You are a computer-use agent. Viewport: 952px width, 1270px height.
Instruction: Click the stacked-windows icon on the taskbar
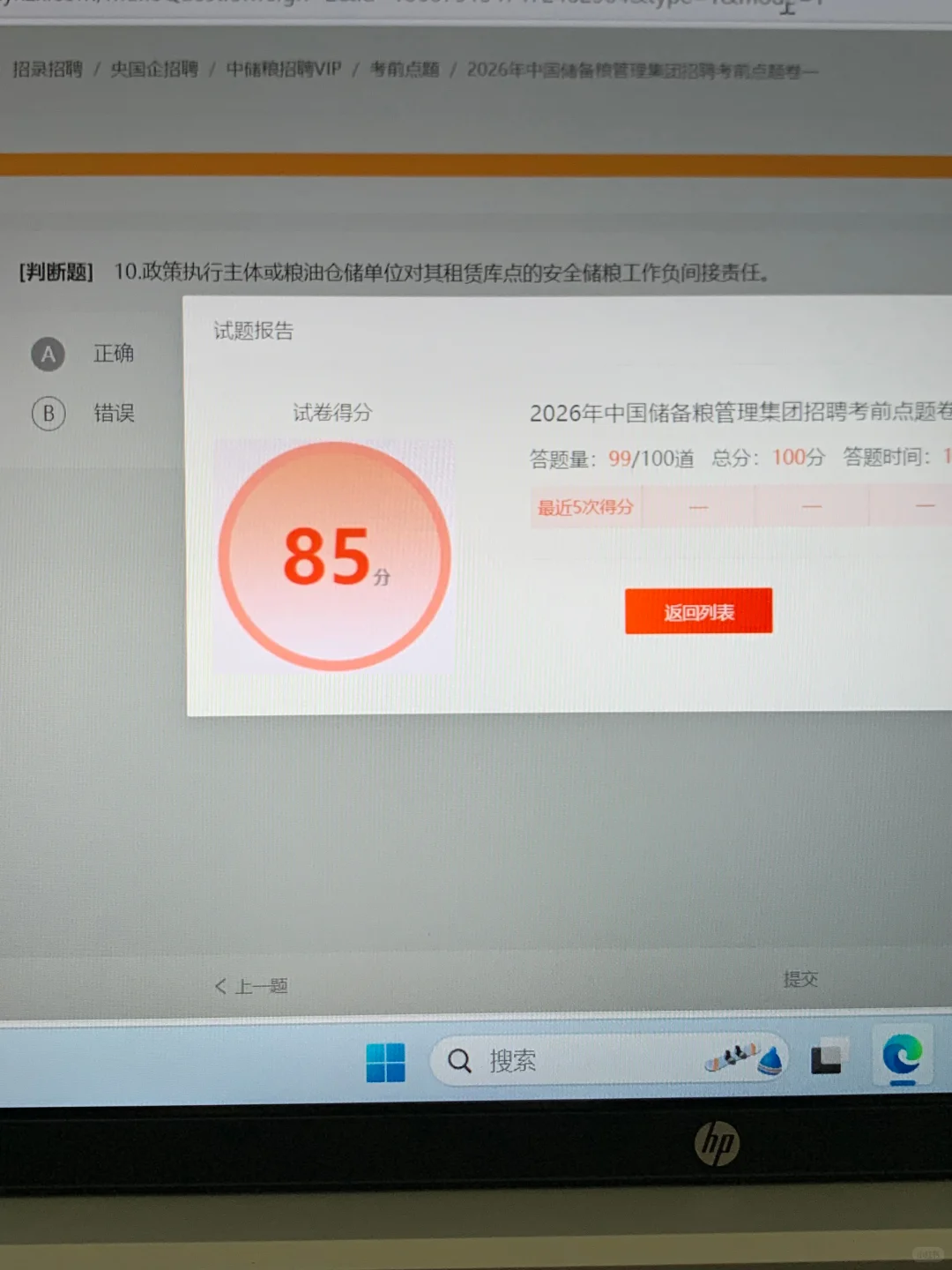[827, 1056]
